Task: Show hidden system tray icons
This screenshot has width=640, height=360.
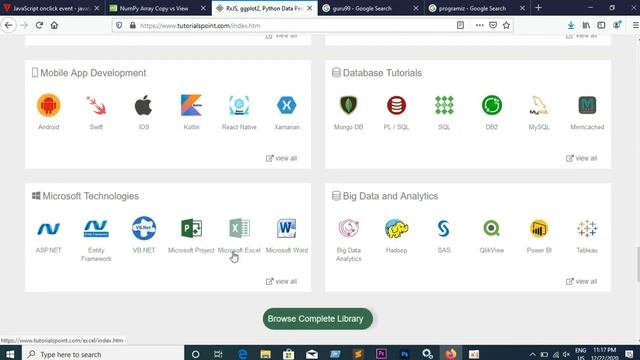Action: pos(532,354)
